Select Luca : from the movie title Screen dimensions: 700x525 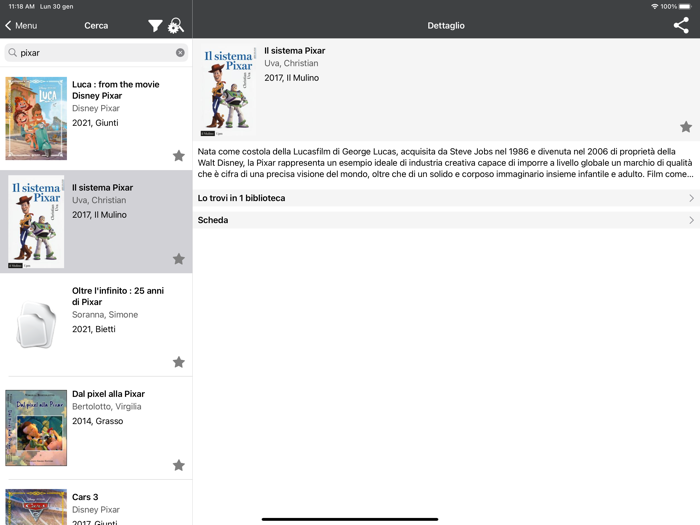click(116, 90)
